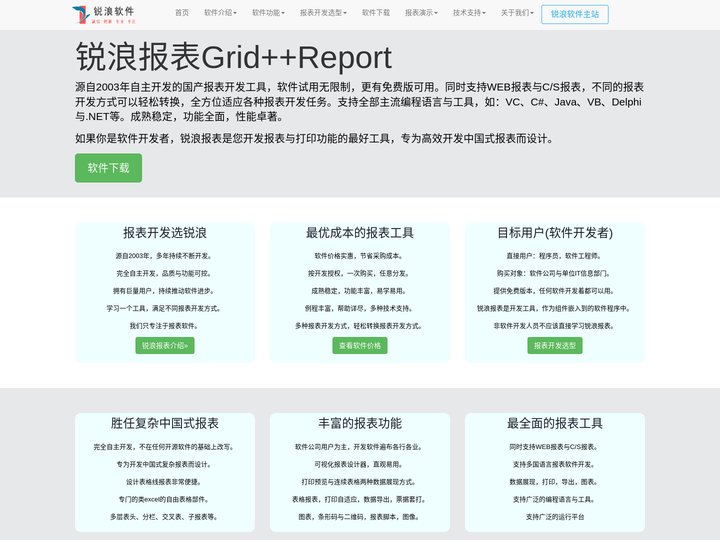720x540 pixels.
Task: Click the 最全面的报表工具 card title
Action: tap(555, 423)
